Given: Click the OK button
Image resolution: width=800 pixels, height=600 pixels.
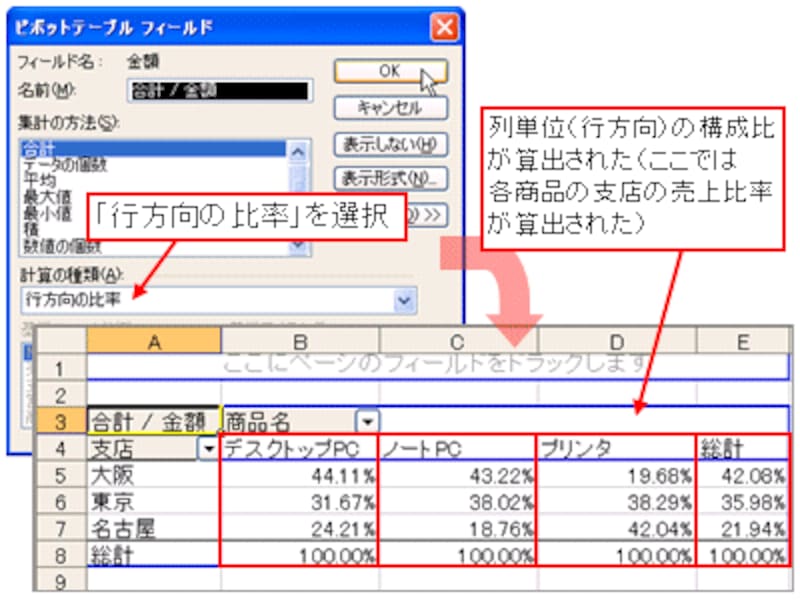Looking at the screenshot, I should [390, 71].
